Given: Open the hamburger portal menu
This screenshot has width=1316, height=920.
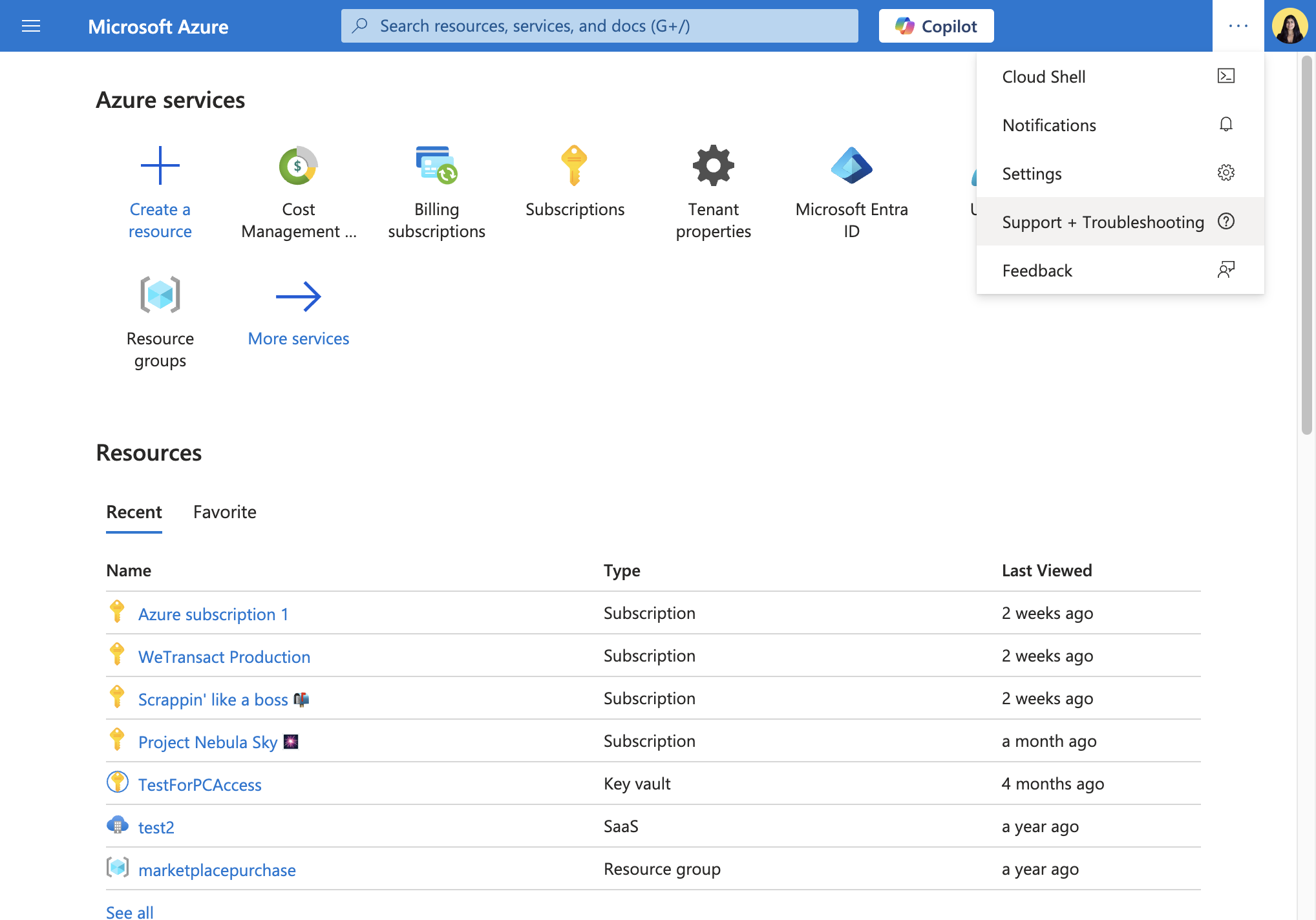Looking at the screenshot, I should [x=31, y=26].
